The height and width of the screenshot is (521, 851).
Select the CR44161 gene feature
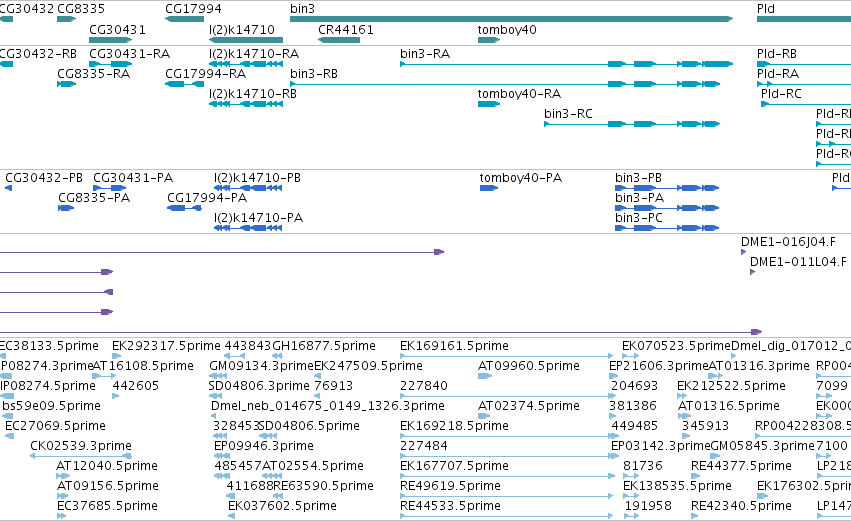(339, 40)
